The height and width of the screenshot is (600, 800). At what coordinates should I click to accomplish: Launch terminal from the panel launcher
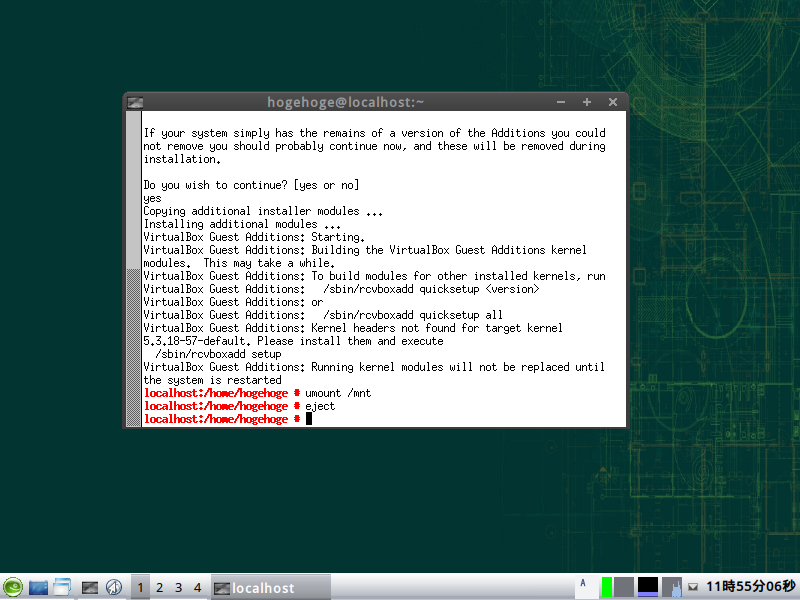click(x=90, y=588)
